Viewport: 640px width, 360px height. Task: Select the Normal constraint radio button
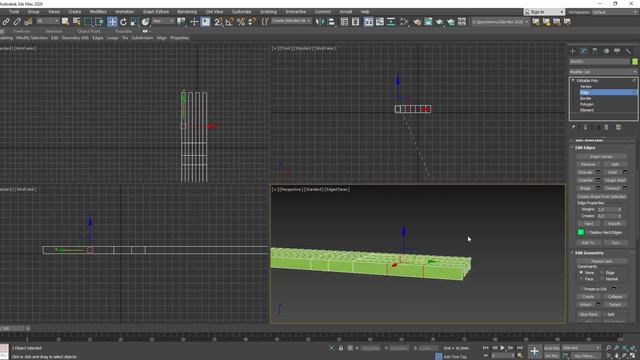coord(602,279)
